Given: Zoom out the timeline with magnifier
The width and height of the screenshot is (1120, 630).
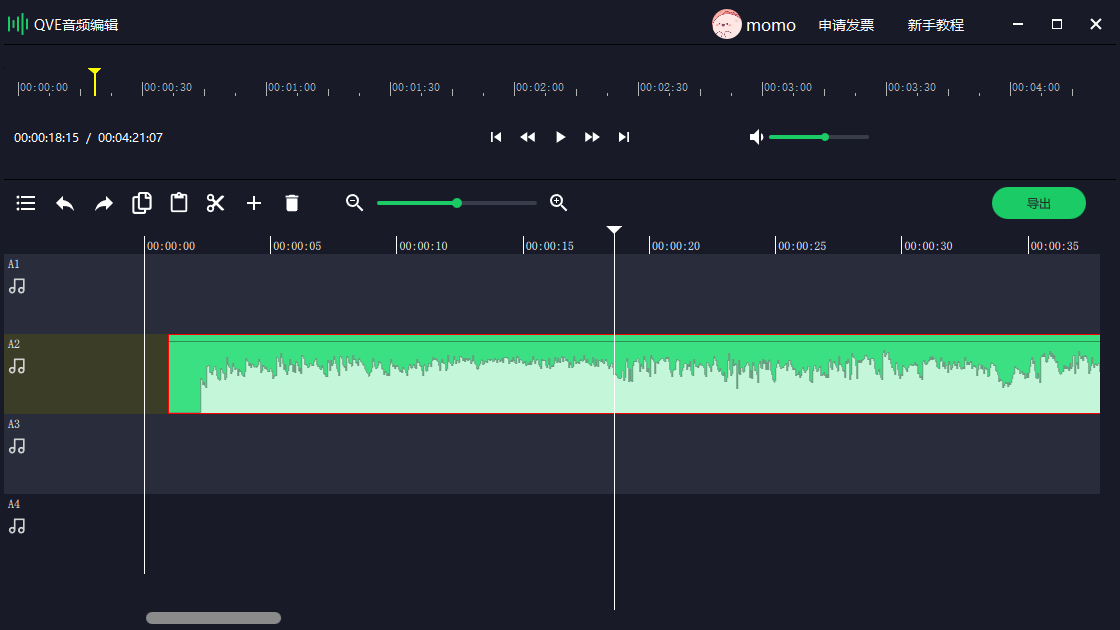Looking at the screenshot, I should 354,203.
